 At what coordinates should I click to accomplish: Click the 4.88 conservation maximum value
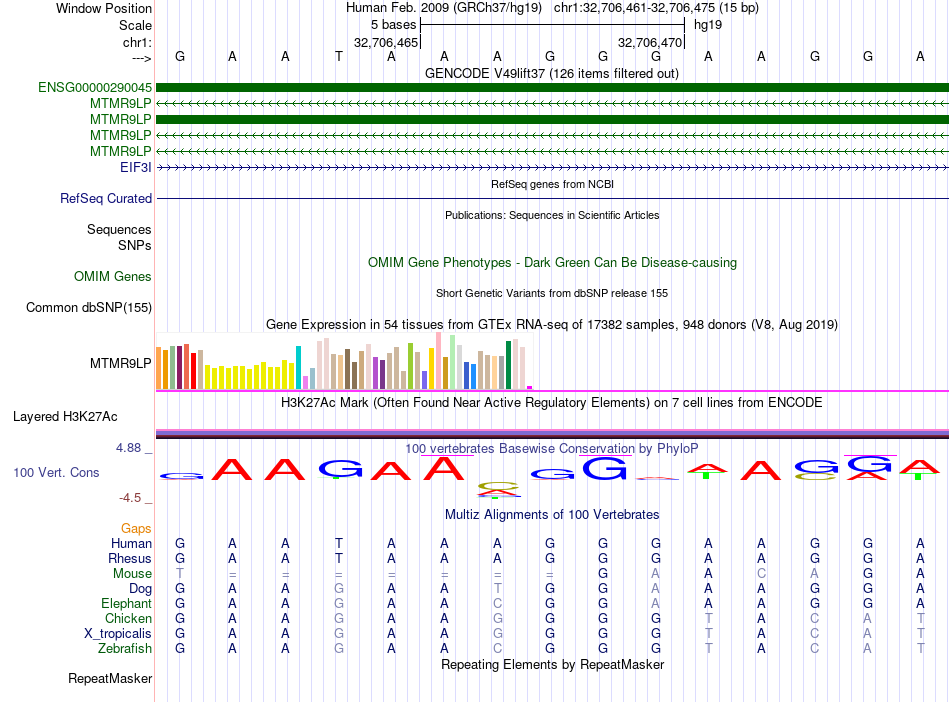(x=128, y=448)
